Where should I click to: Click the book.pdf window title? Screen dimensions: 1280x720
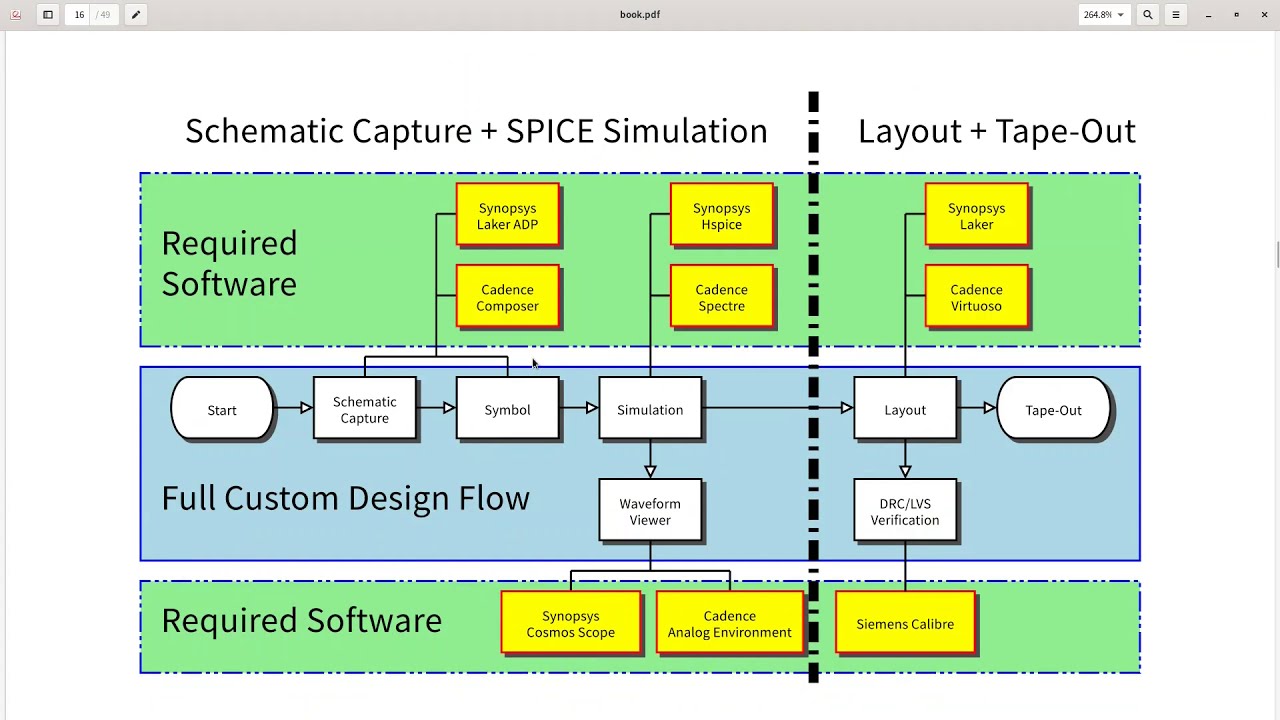[640, 15]
